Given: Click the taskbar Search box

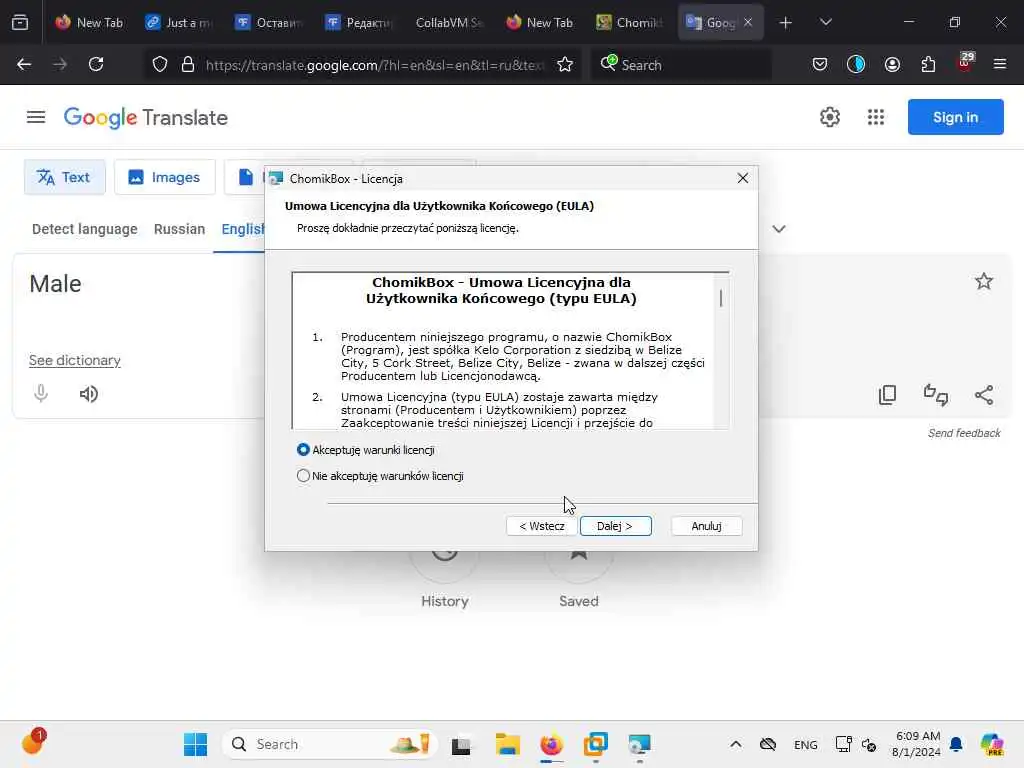Looking at the screenshot, I should click(x=330, y=744).
